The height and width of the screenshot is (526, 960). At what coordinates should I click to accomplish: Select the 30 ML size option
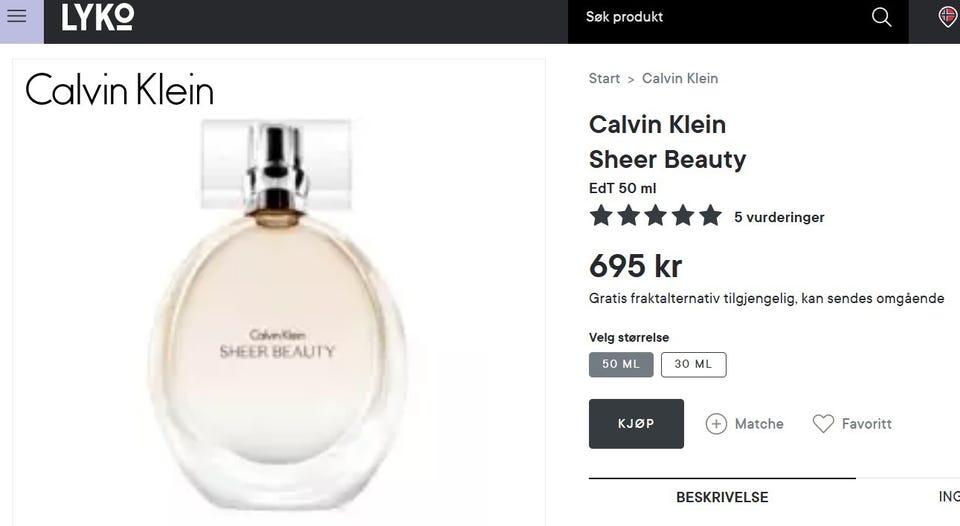coord(694,364)
